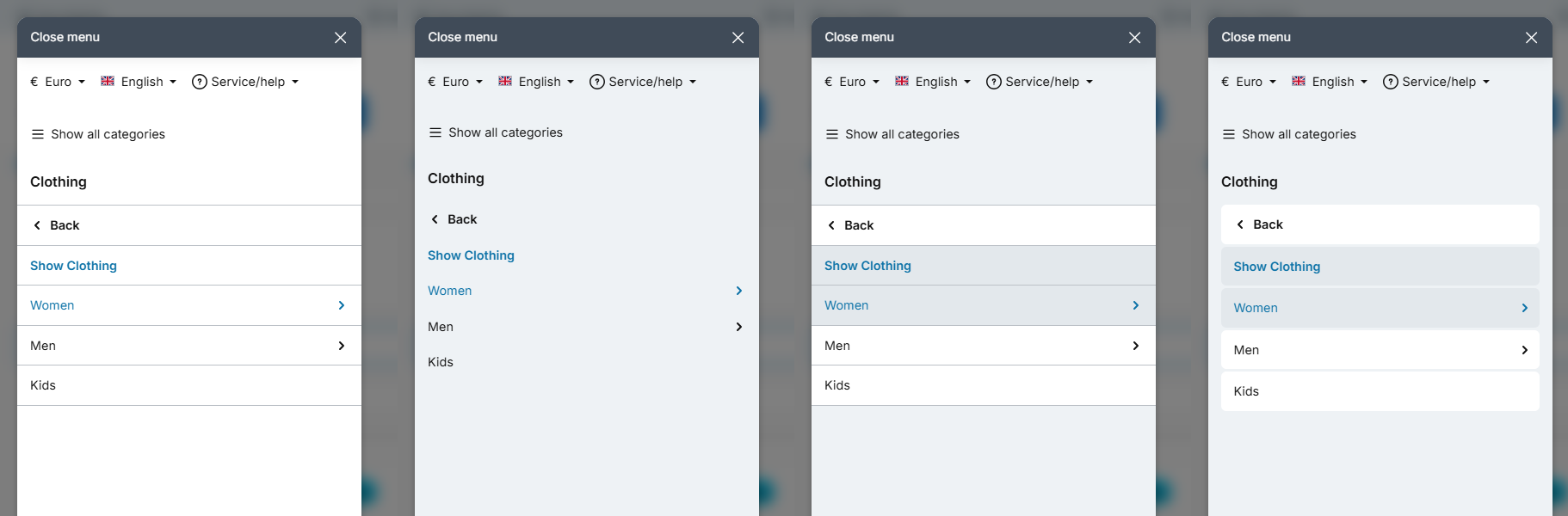
Task: Expand Women chevron in first menu
Action: tap(342, 305)
